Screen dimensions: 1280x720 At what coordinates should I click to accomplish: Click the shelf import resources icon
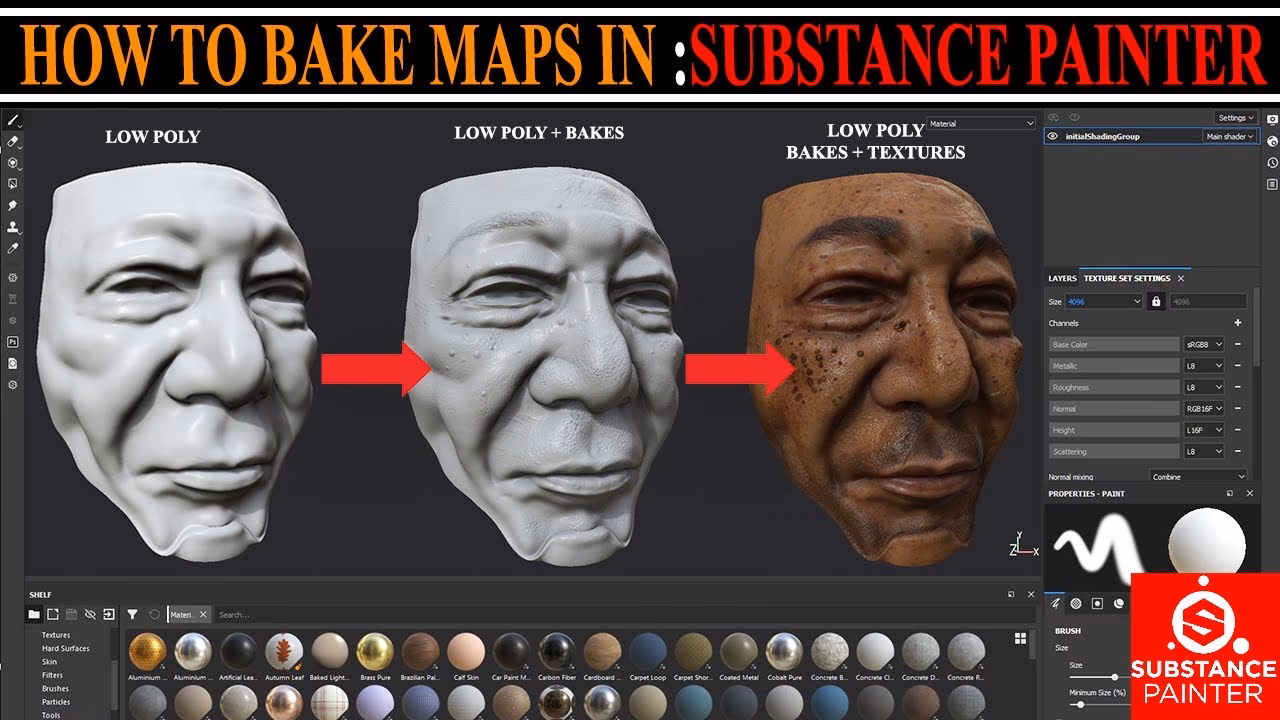[x=108, y=614]
